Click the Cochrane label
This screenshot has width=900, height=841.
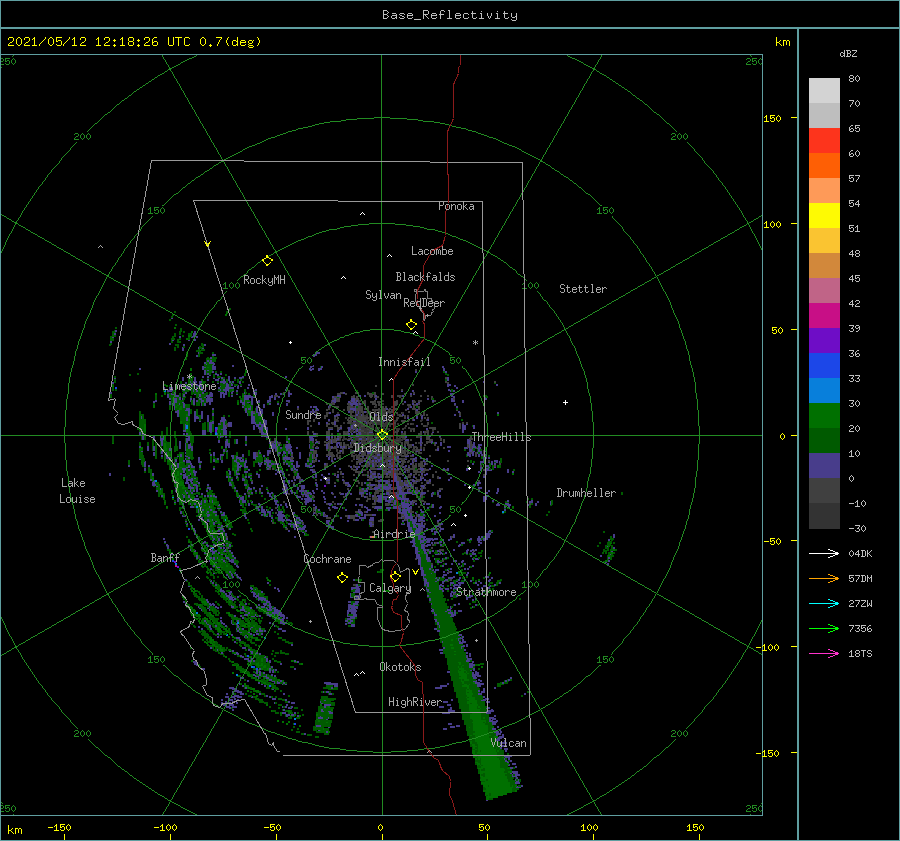(x=327, y=559)
